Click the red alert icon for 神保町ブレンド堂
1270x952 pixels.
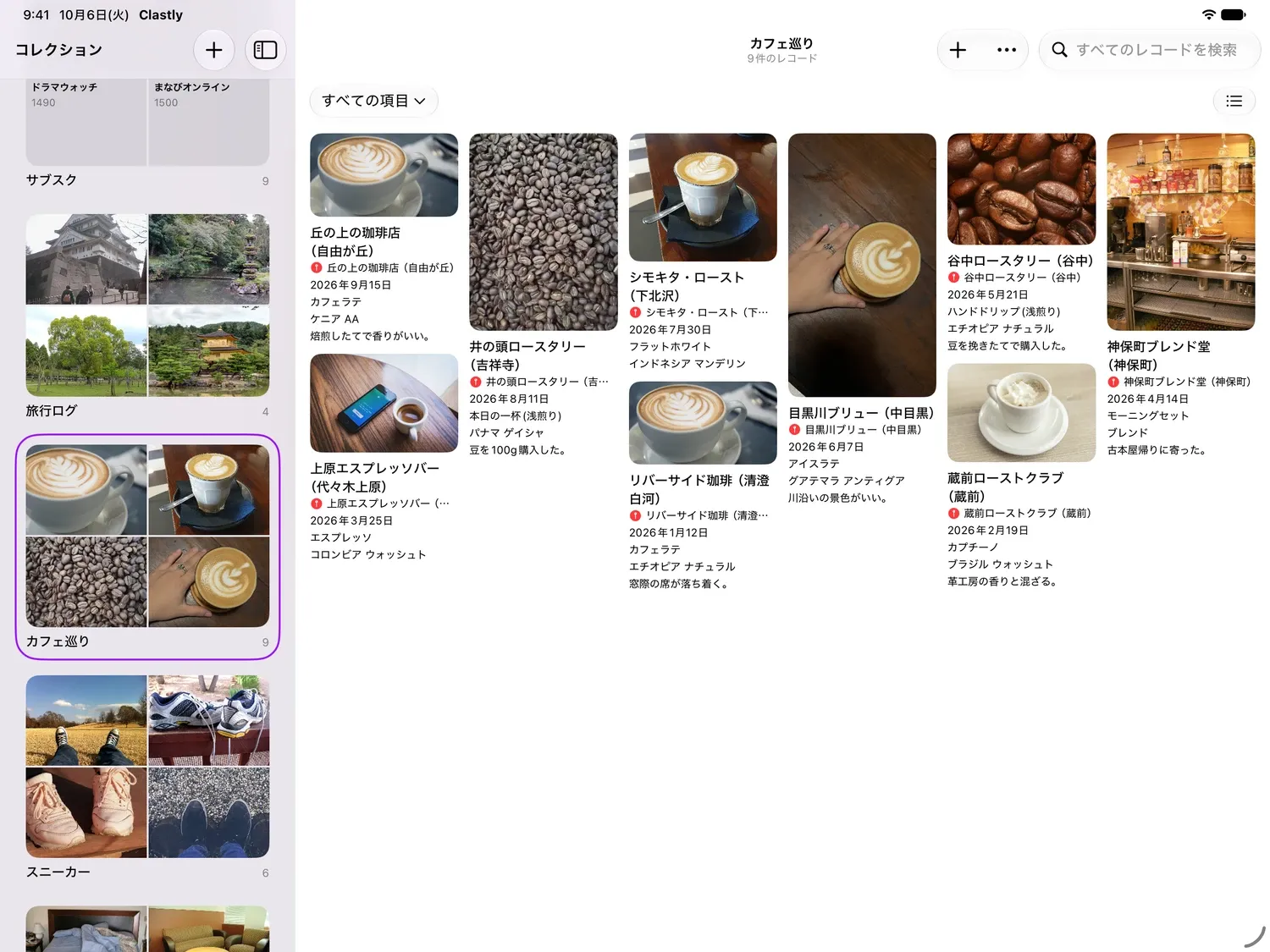(1113, 382)
